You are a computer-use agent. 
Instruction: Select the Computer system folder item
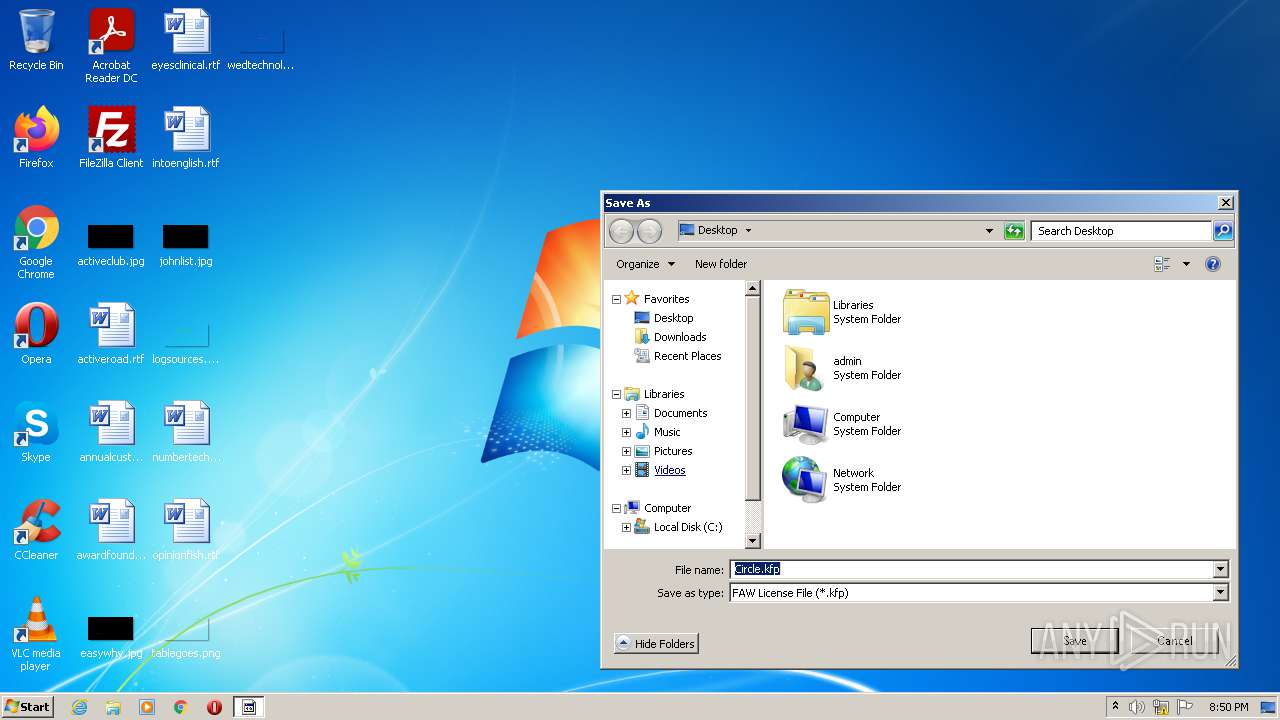[x=843, y=424]
